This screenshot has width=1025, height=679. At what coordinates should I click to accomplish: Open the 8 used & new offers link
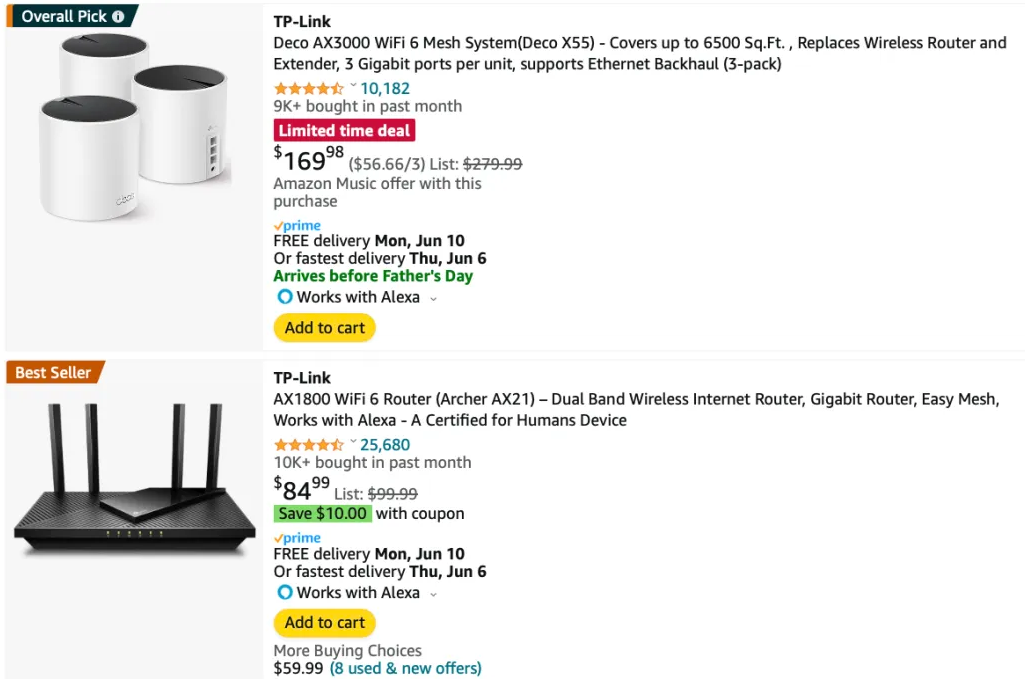pyautogui.click(x=405, y=668)
